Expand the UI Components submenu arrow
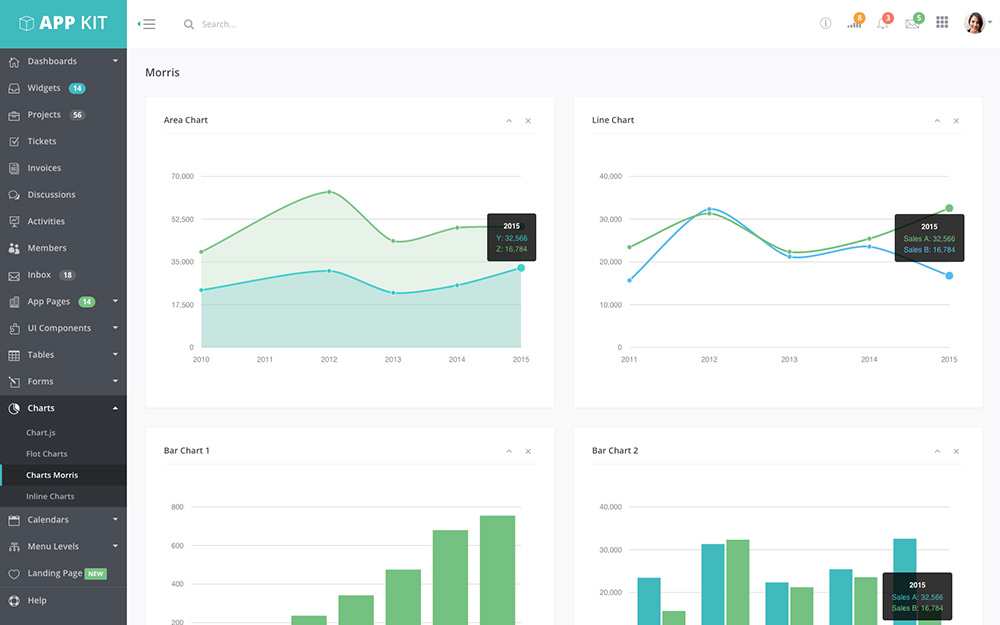 pos(115,328)
